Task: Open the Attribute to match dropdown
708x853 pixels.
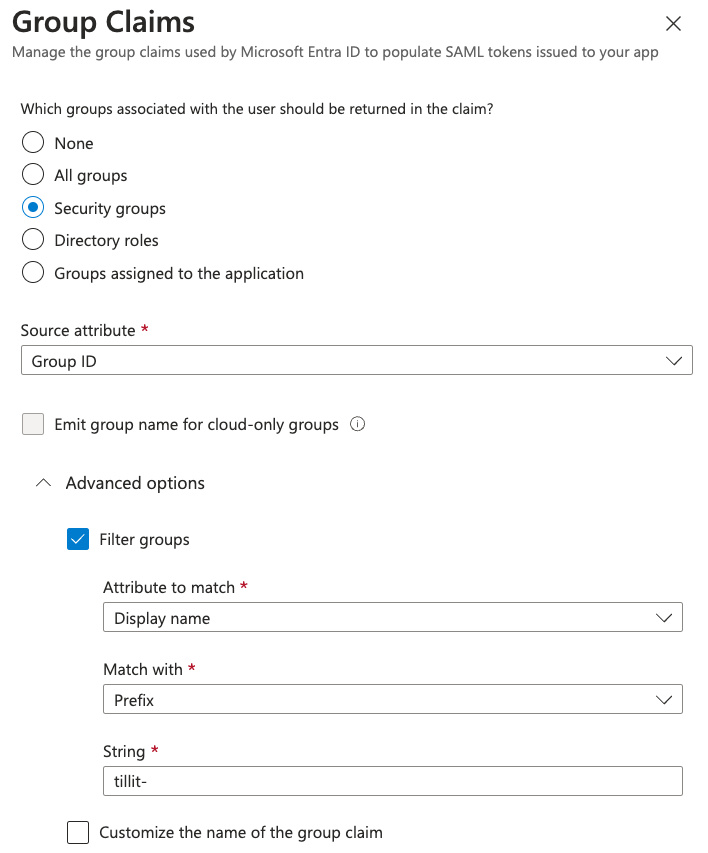Action: [392, 618]
